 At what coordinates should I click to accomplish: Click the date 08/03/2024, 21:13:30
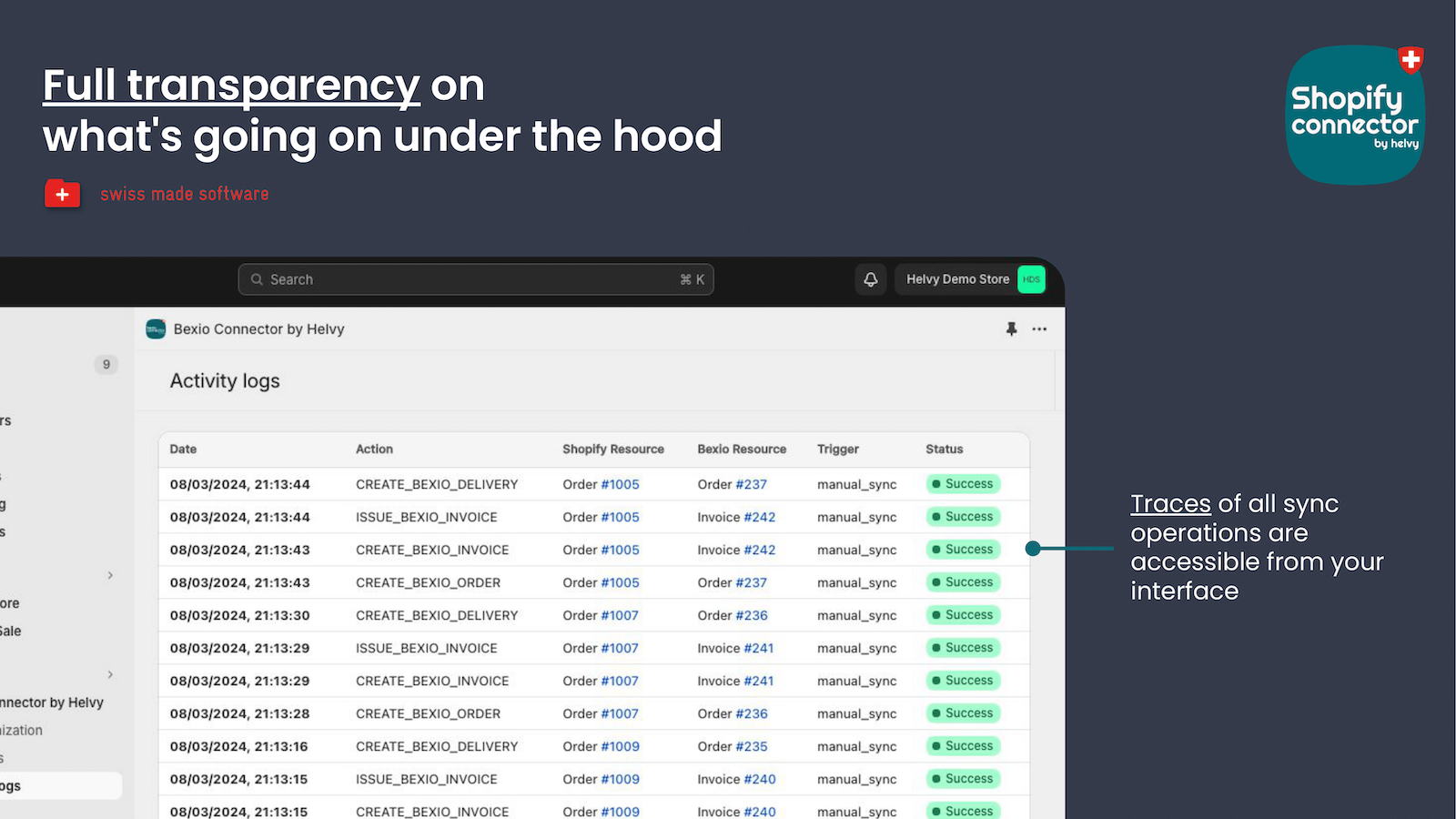pos(239,615)
